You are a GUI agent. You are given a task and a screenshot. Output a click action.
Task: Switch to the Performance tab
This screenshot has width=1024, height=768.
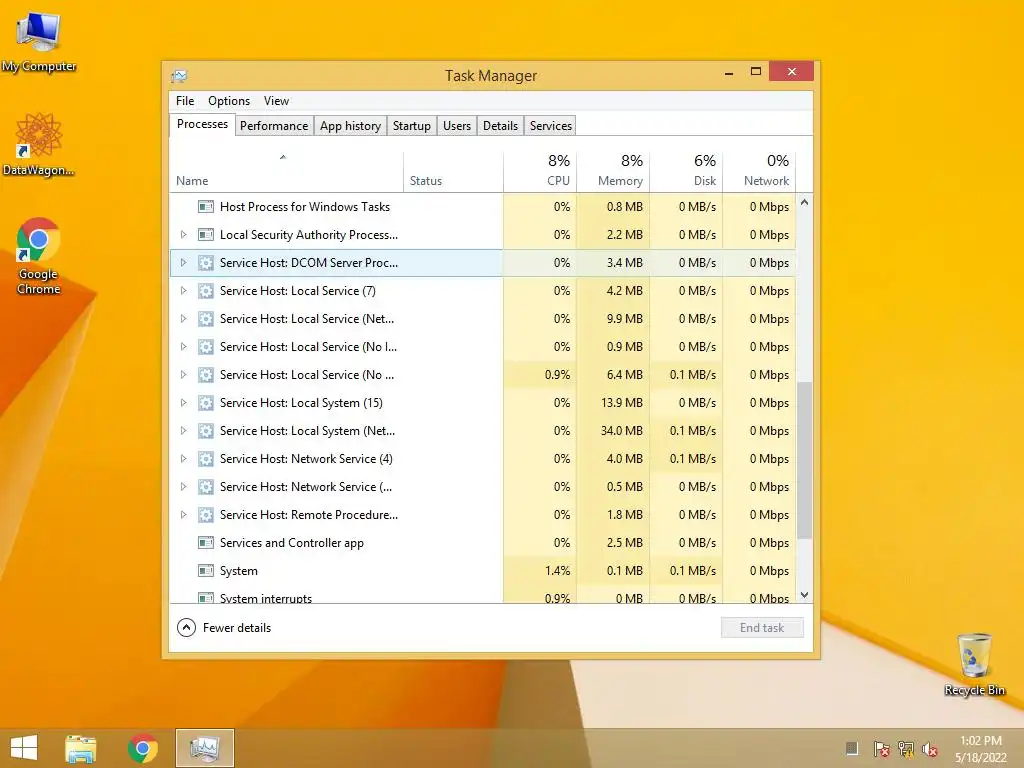pyautogui.click(x=274, y=126)
